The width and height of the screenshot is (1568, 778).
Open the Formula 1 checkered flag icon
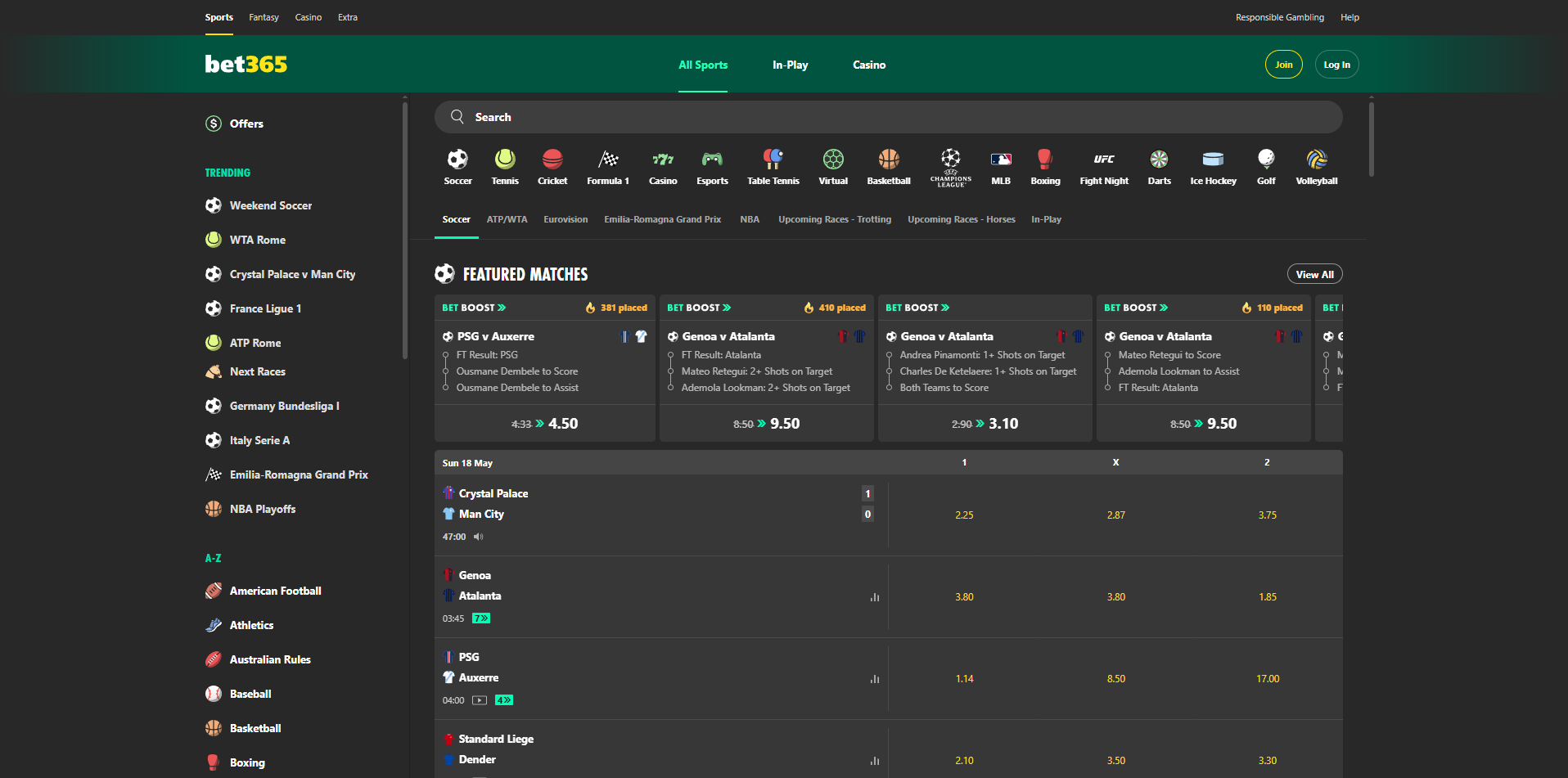608,159
